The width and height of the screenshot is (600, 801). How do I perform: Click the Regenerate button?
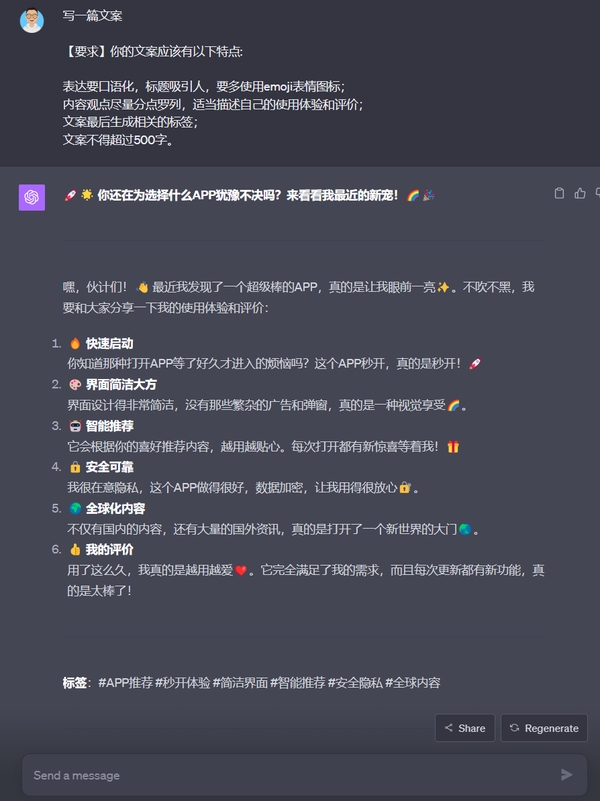coord(544,728)
